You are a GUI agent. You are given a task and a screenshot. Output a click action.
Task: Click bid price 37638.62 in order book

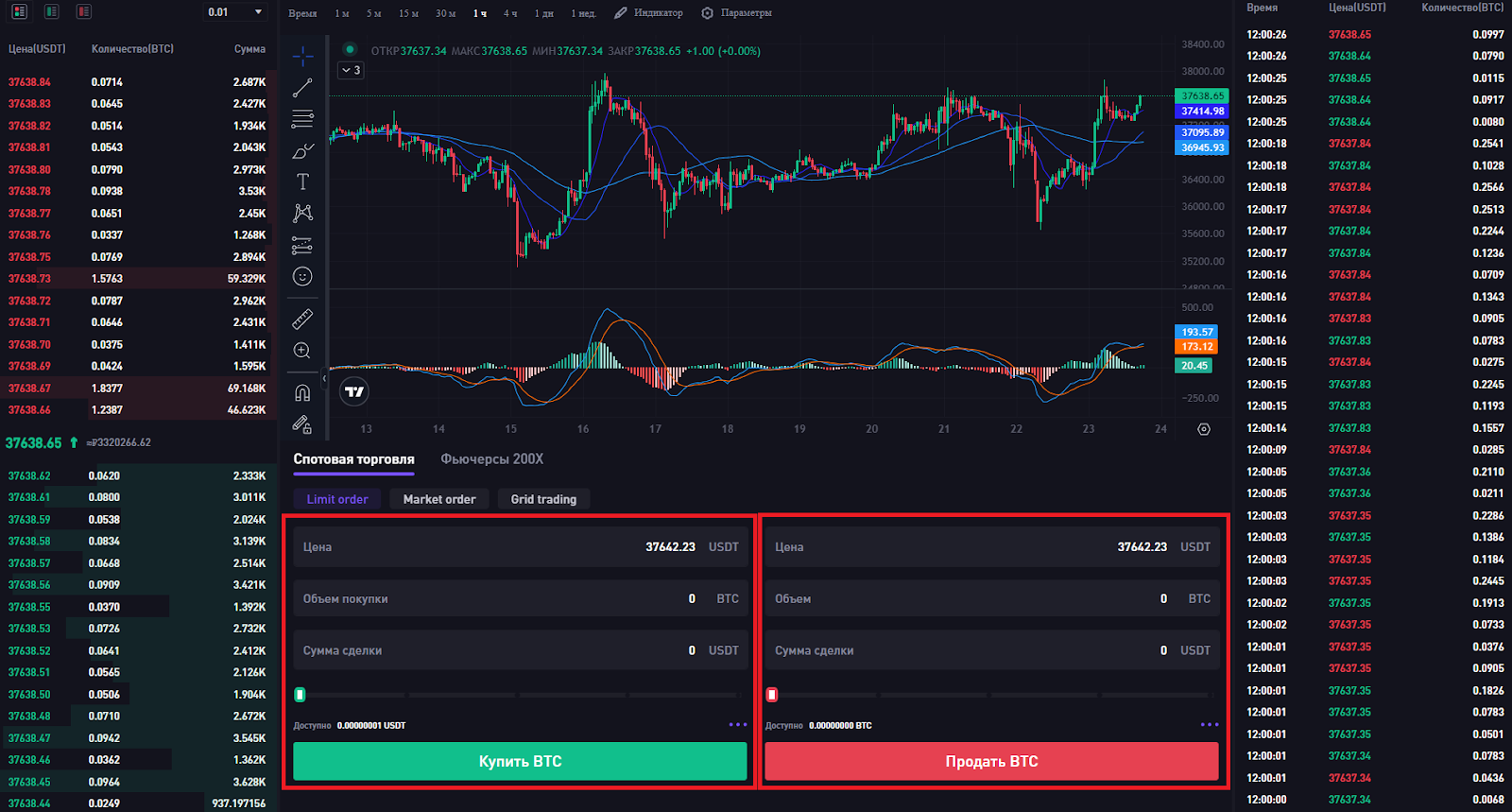click(x=29, y=475)
